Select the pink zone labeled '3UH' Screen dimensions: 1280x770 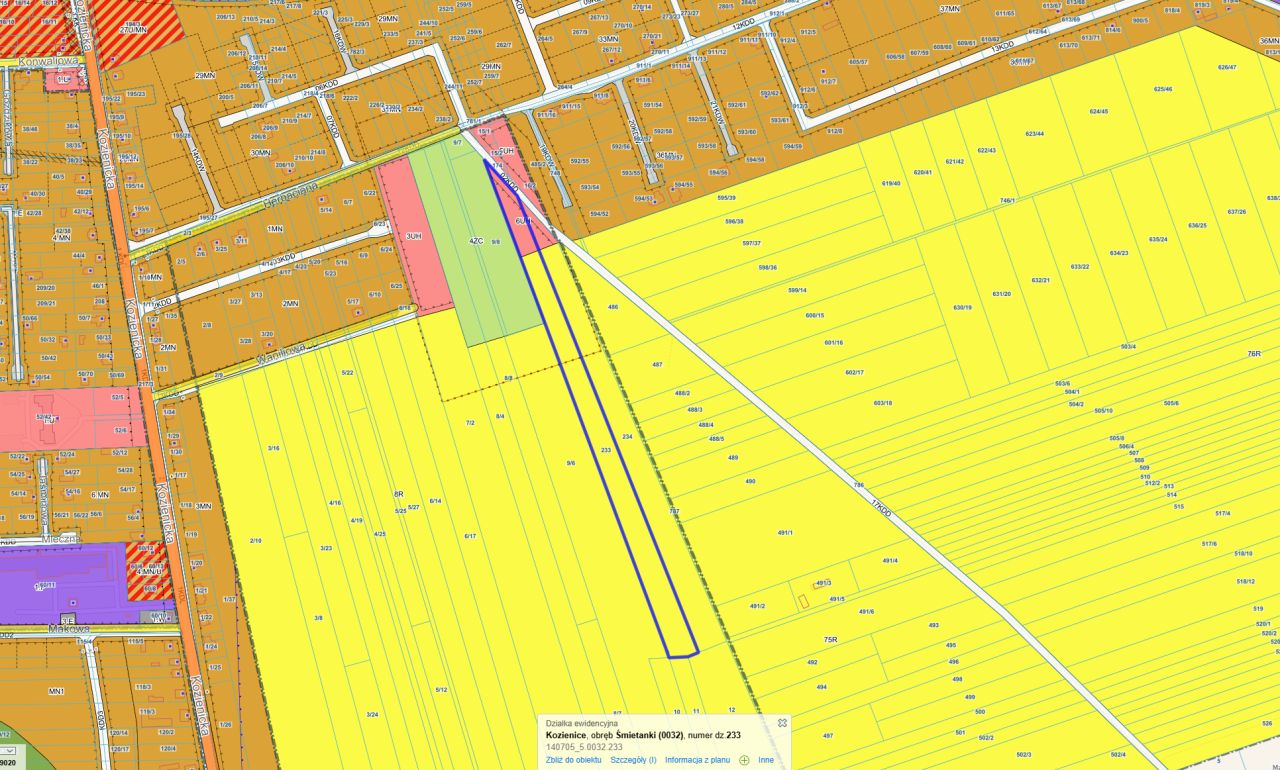tap(413, 237)
